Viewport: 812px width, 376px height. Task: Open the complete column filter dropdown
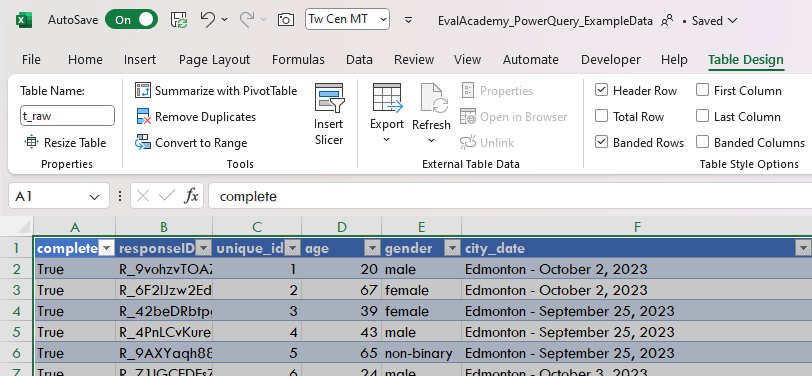coord(106,249)
